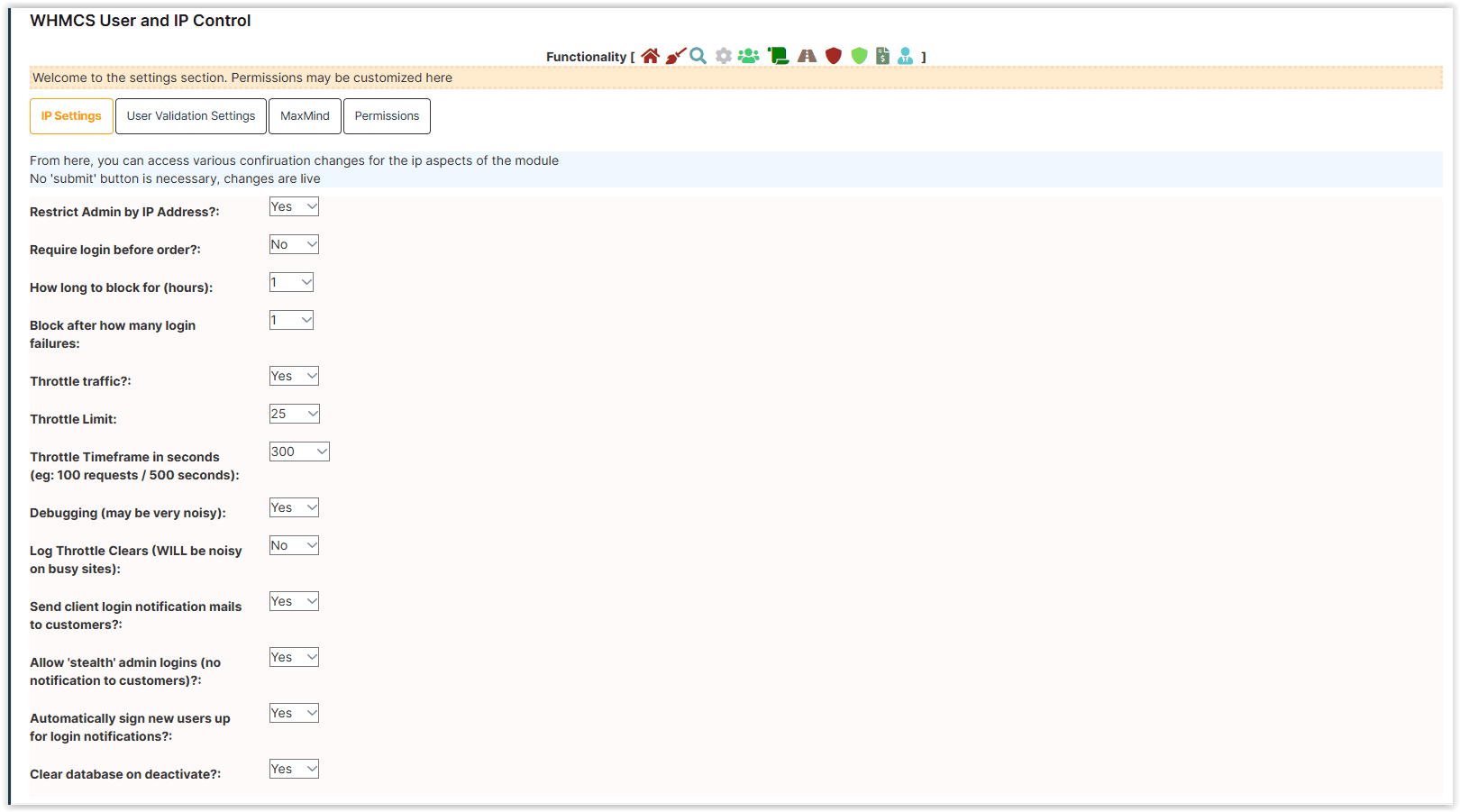Click the teal user person icon

tap(906, 56)
